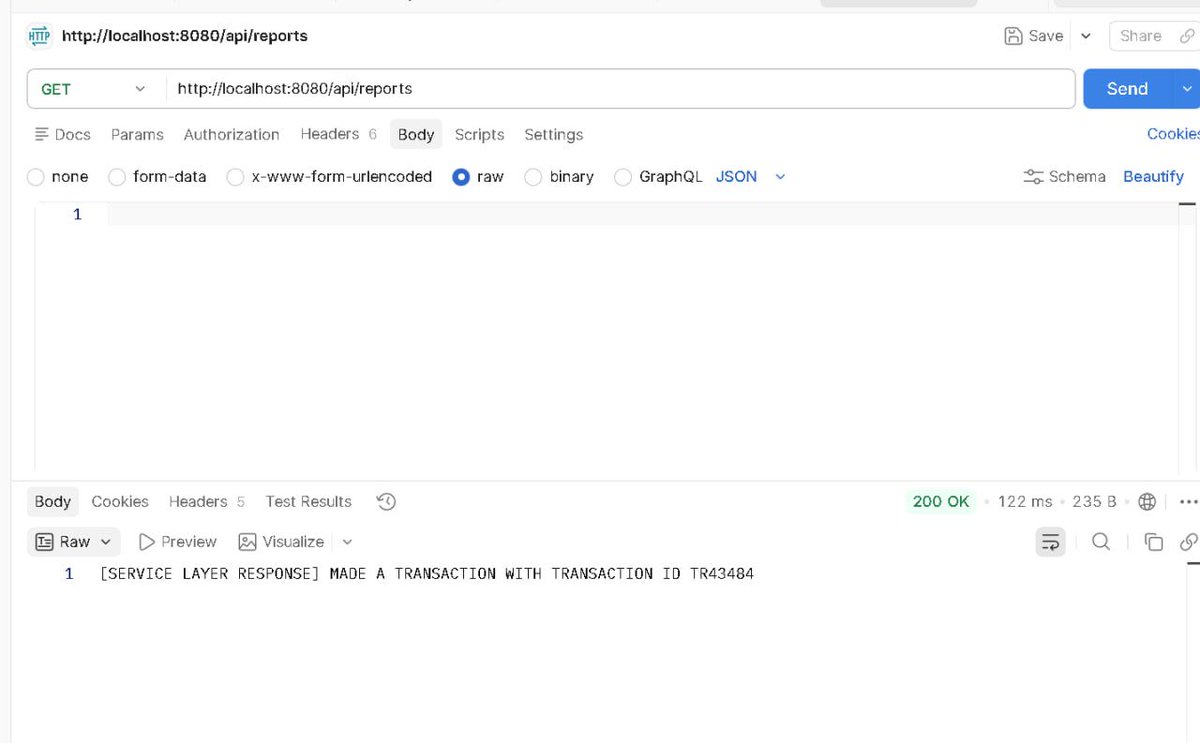Image resolution: width=1200 pixels, height=743 pixels.
Task: Open the request Headers 6 tab
Action: pos(338,134)
